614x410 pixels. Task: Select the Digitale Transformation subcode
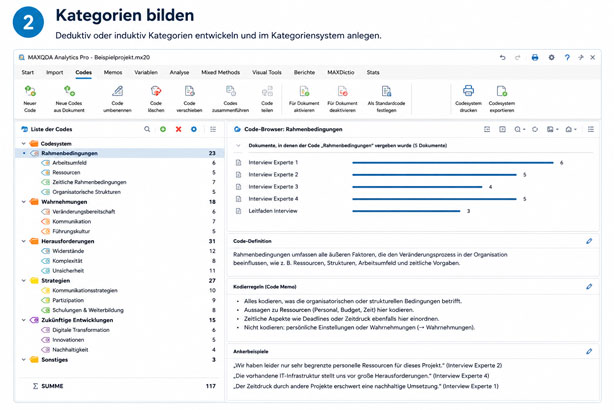click(81, 330)
